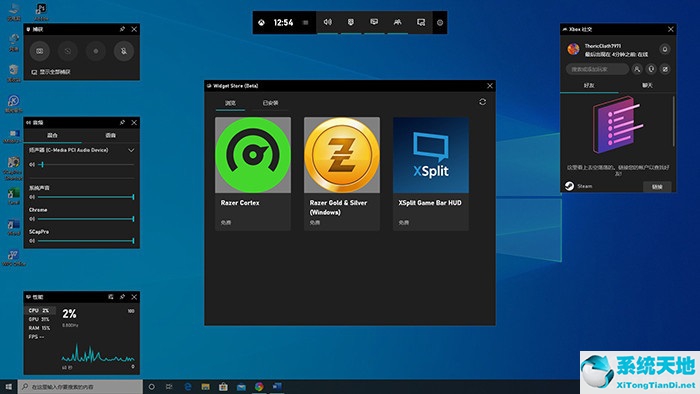Expand the C-Media PCI Audio Device dropdown
700x394 pixels.
tap(131, 150)
